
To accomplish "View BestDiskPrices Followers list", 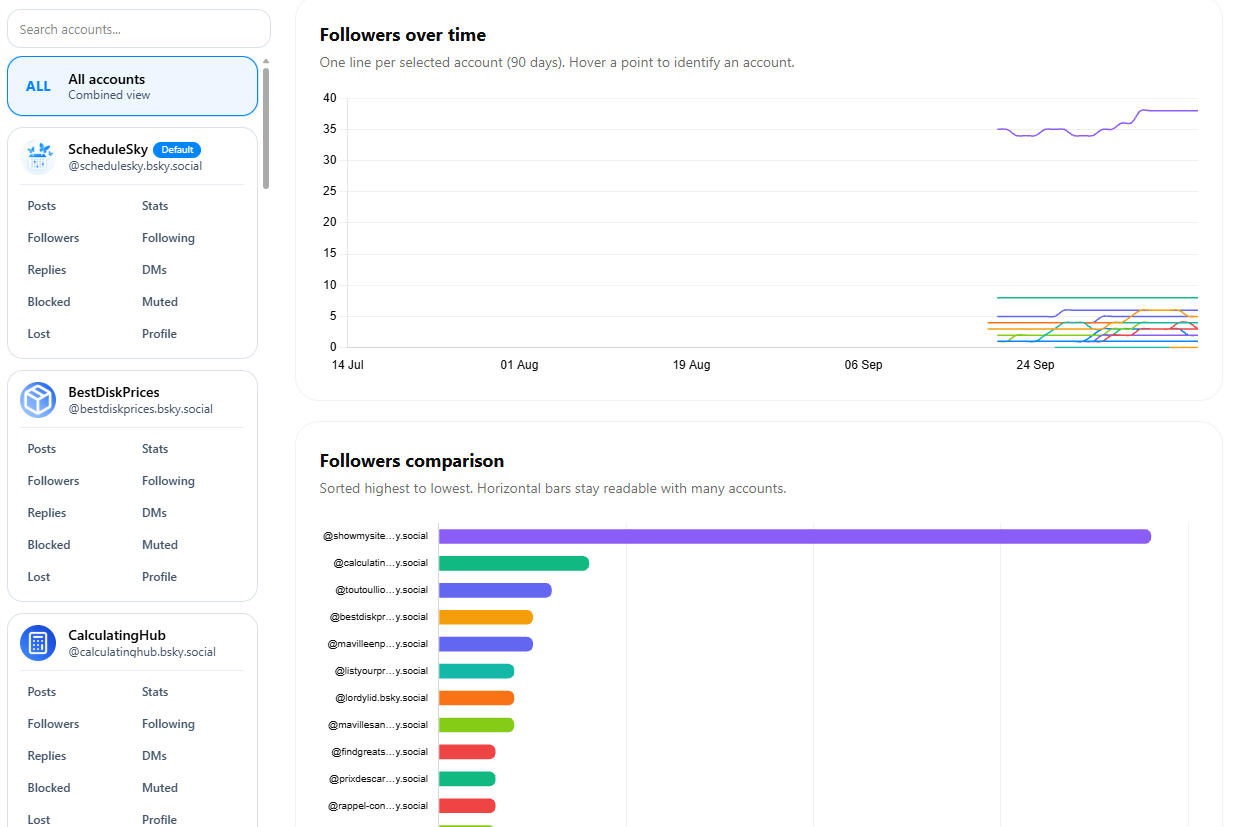I will (x=53, y=481).
